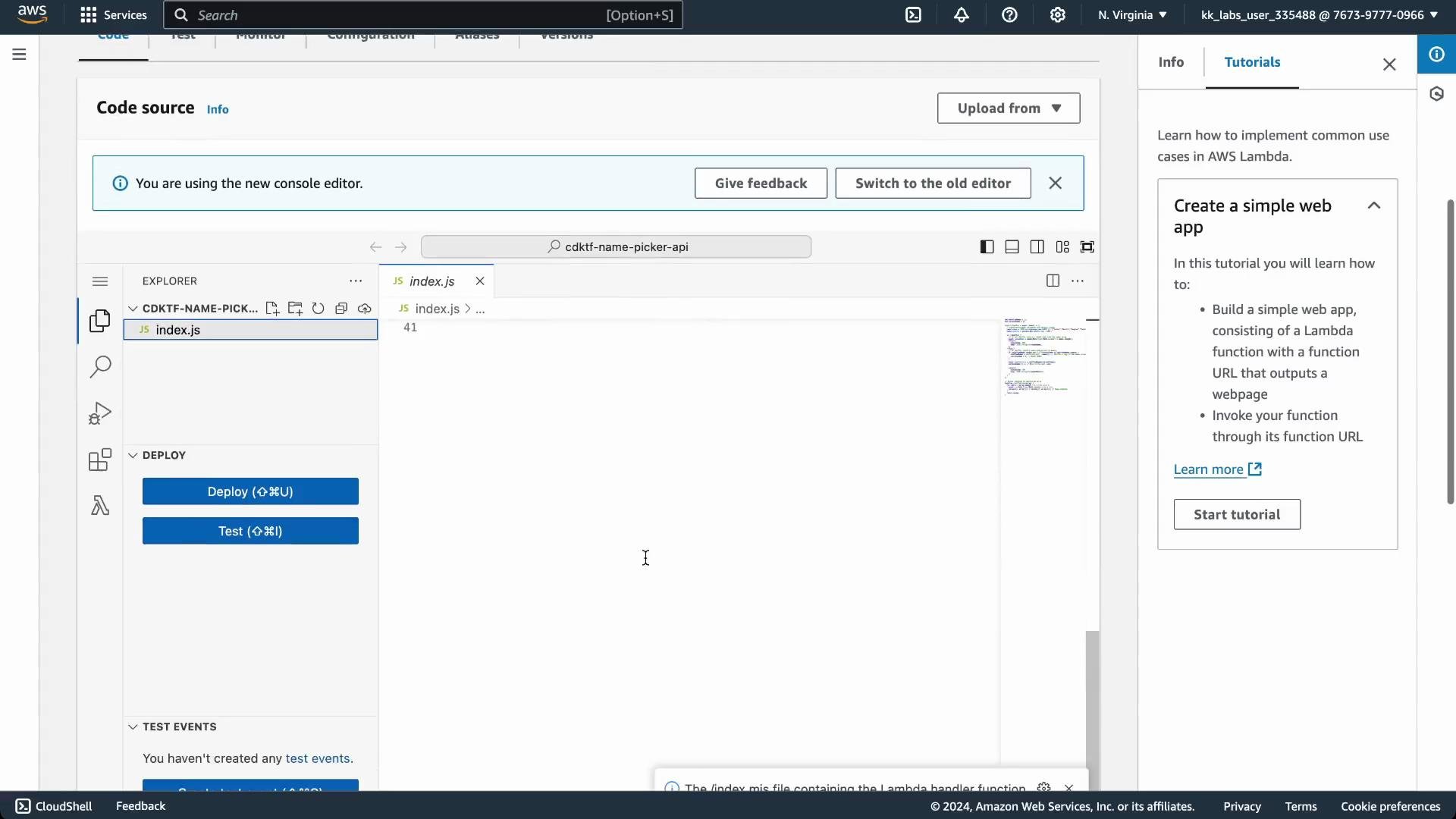Create a new folder in explorer

(295, 309)
